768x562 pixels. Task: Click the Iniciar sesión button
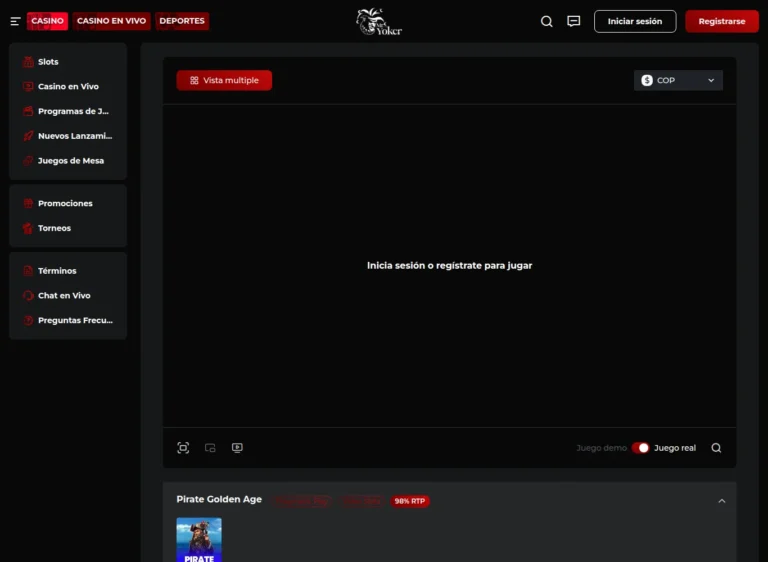pos(635,22)
